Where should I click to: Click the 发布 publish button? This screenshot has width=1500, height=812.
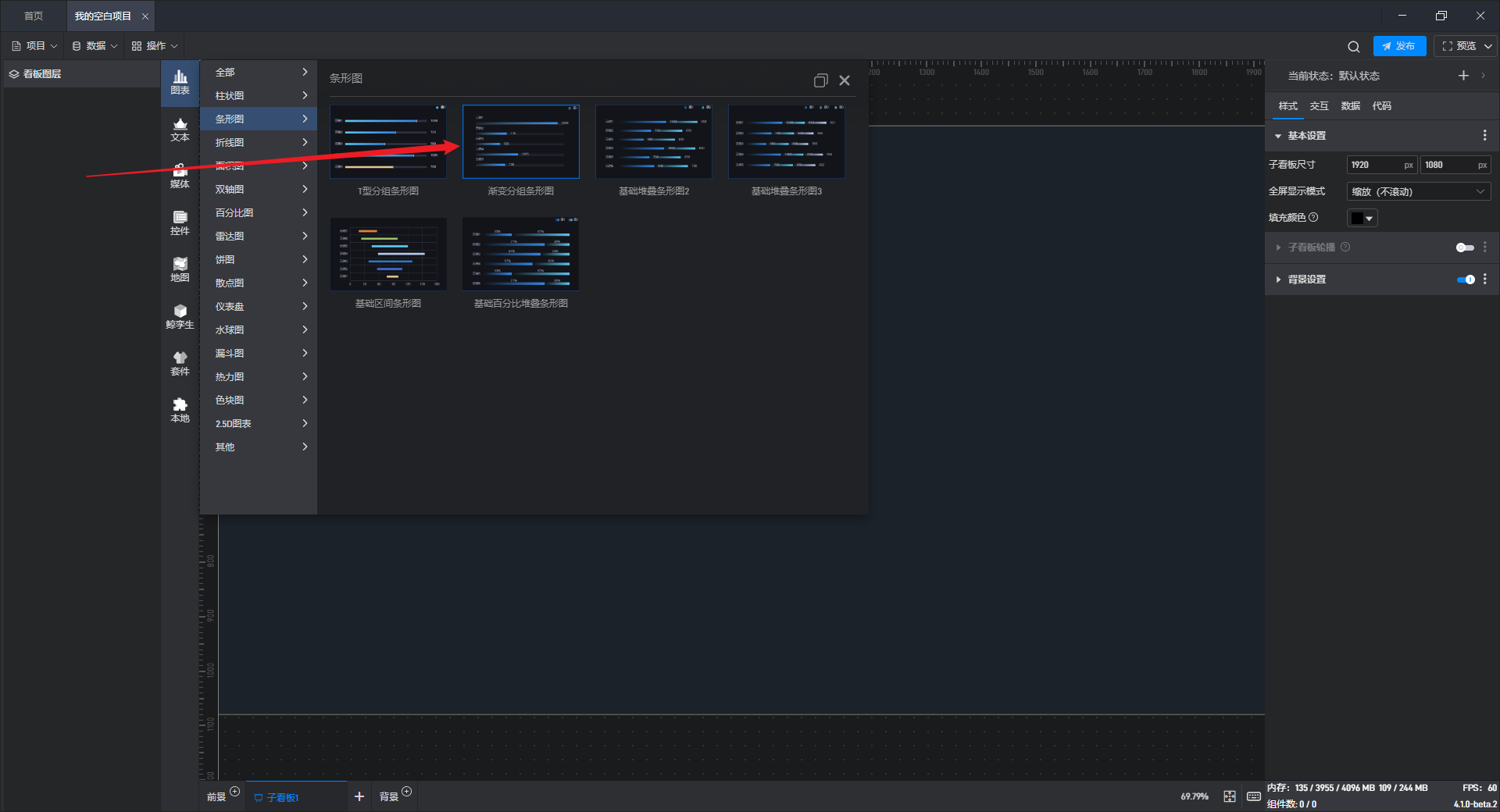(x=1399, y=46)
